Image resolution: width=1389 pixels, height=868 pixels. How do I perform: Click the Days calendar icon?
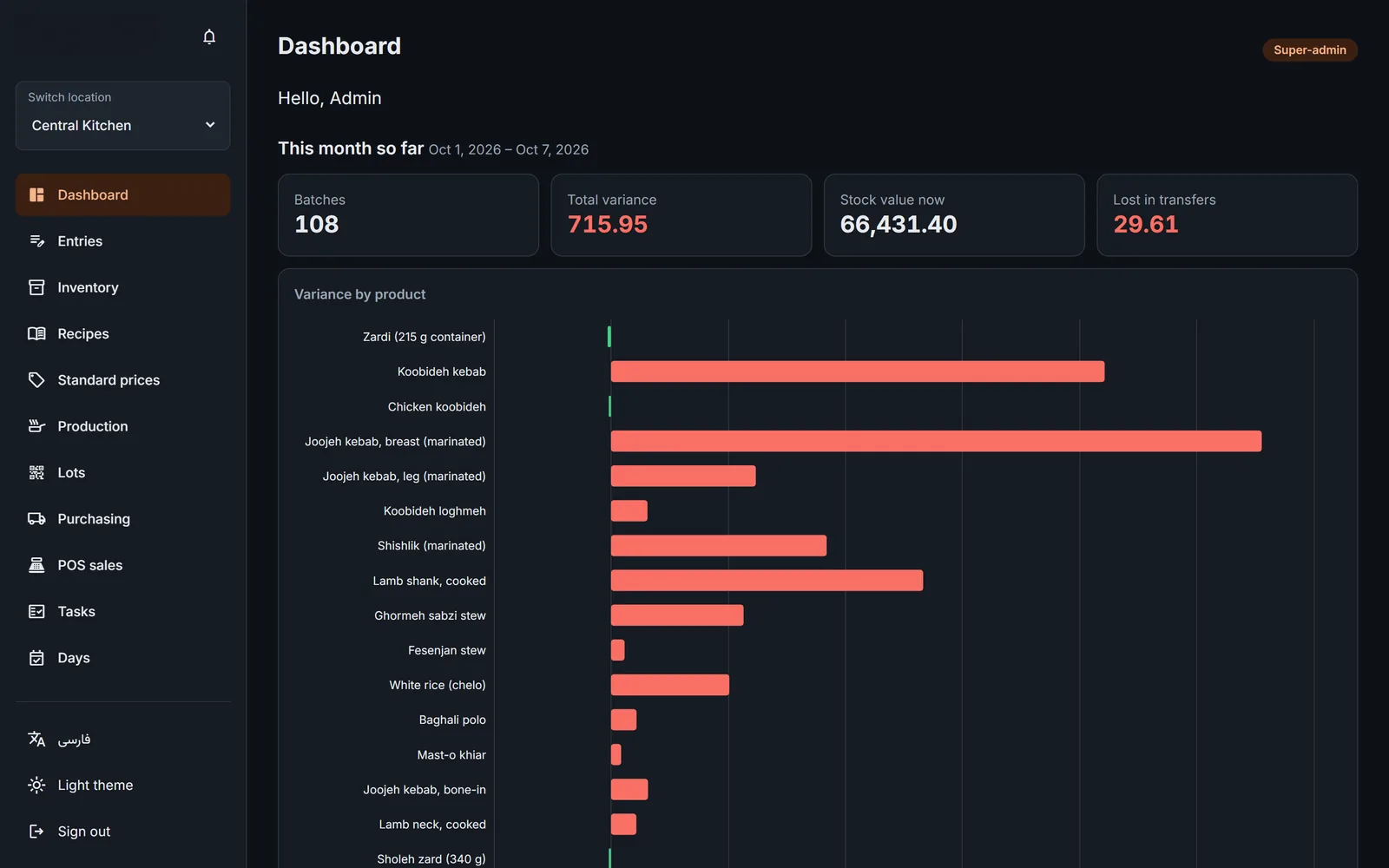coord(36,658)
